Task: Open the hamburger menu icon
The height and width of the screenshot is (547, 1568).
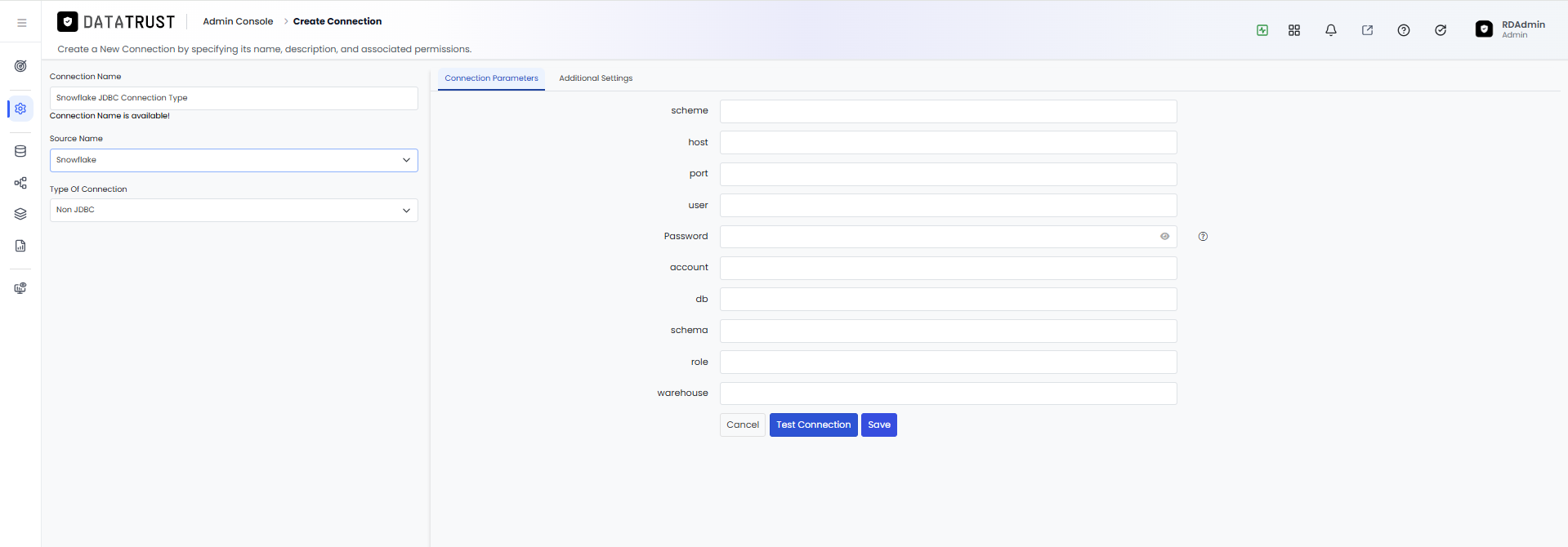Action: (22, 23)
